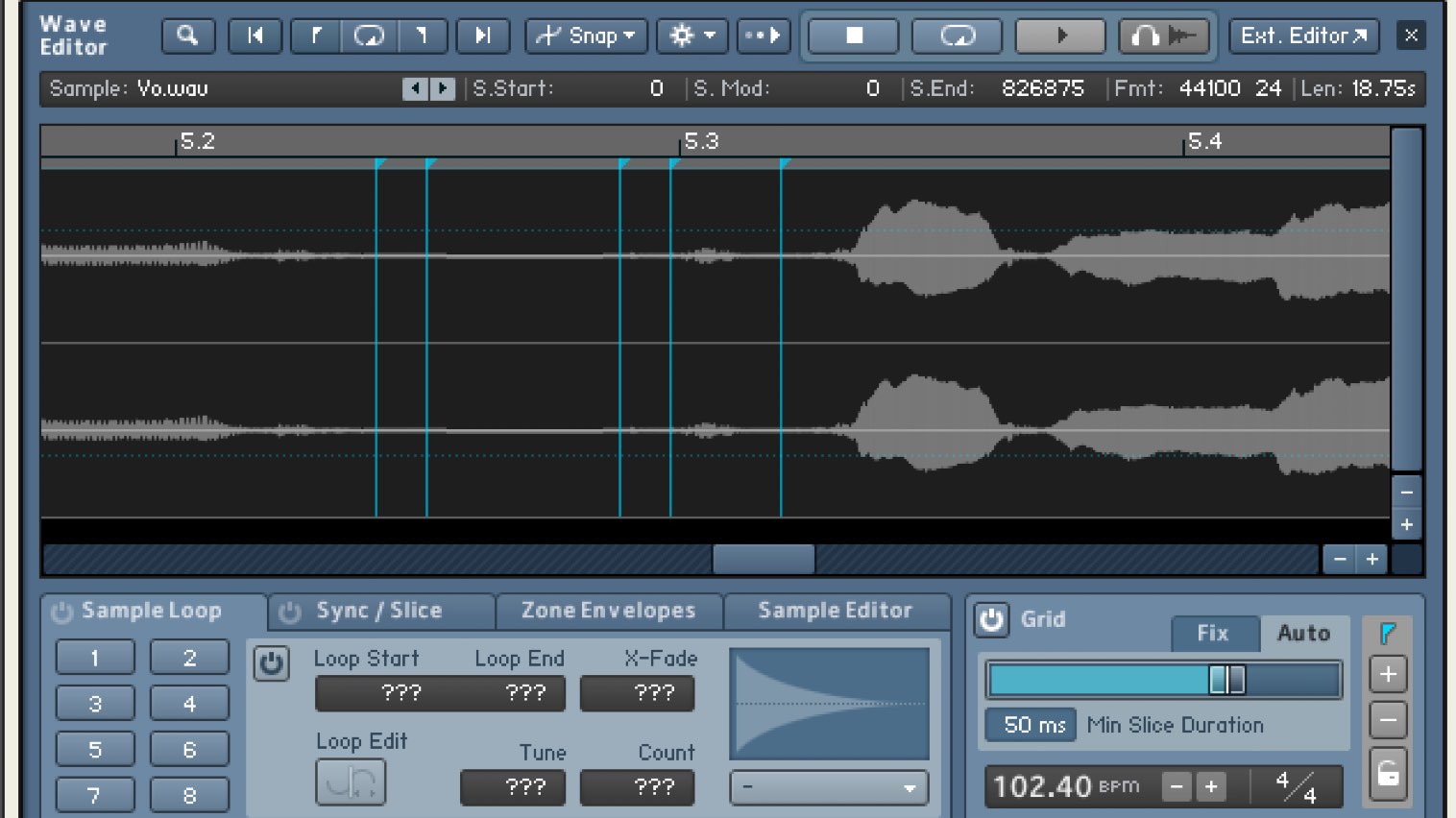Screen dimensions: 1456x818
Task: Expand the dropdown below the X-Fade display
Action: coord(829,788)
